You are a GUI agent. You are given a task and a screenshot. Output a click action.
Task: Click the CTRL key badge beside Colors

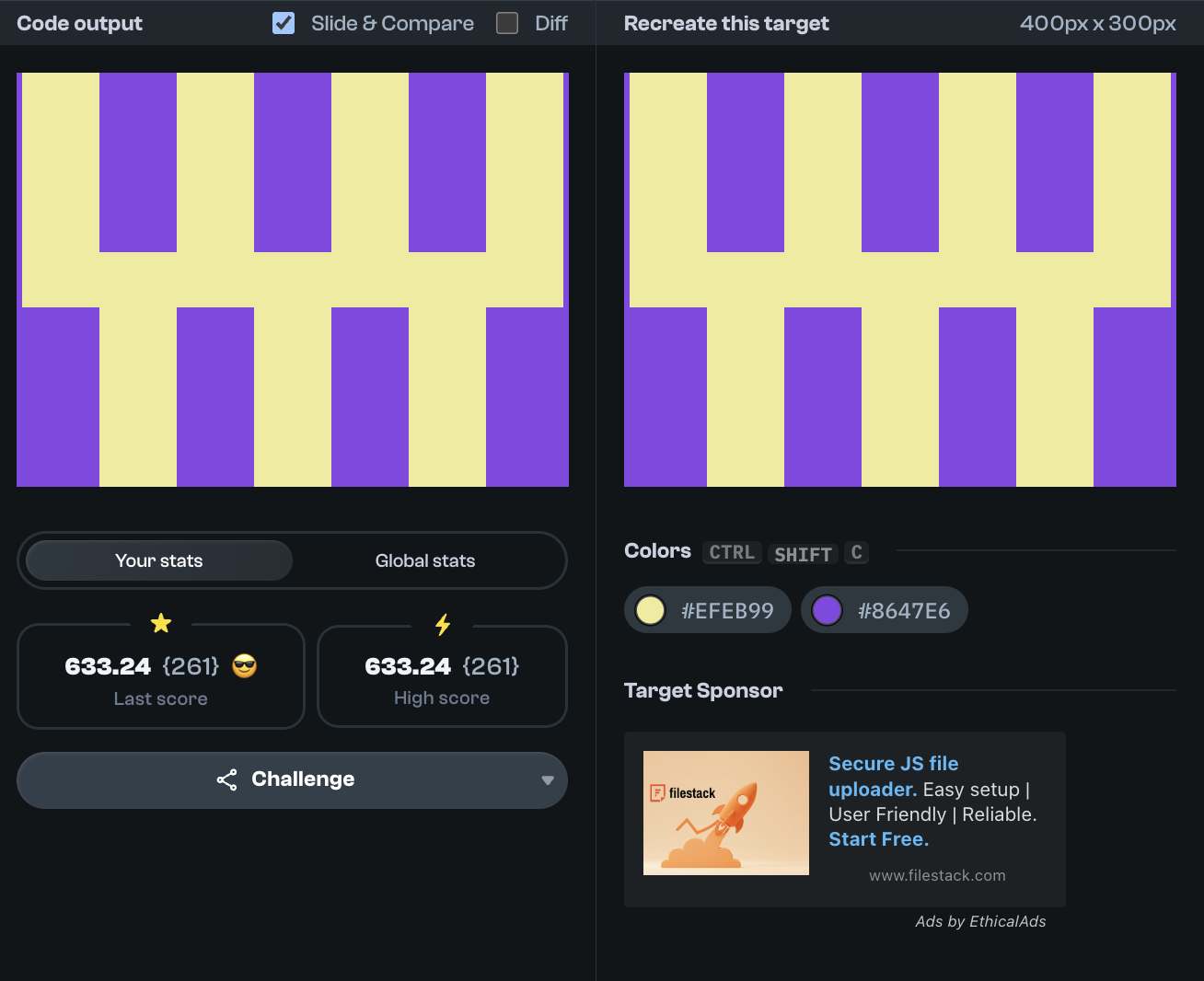pyautogui.click(x=732, y=552)
